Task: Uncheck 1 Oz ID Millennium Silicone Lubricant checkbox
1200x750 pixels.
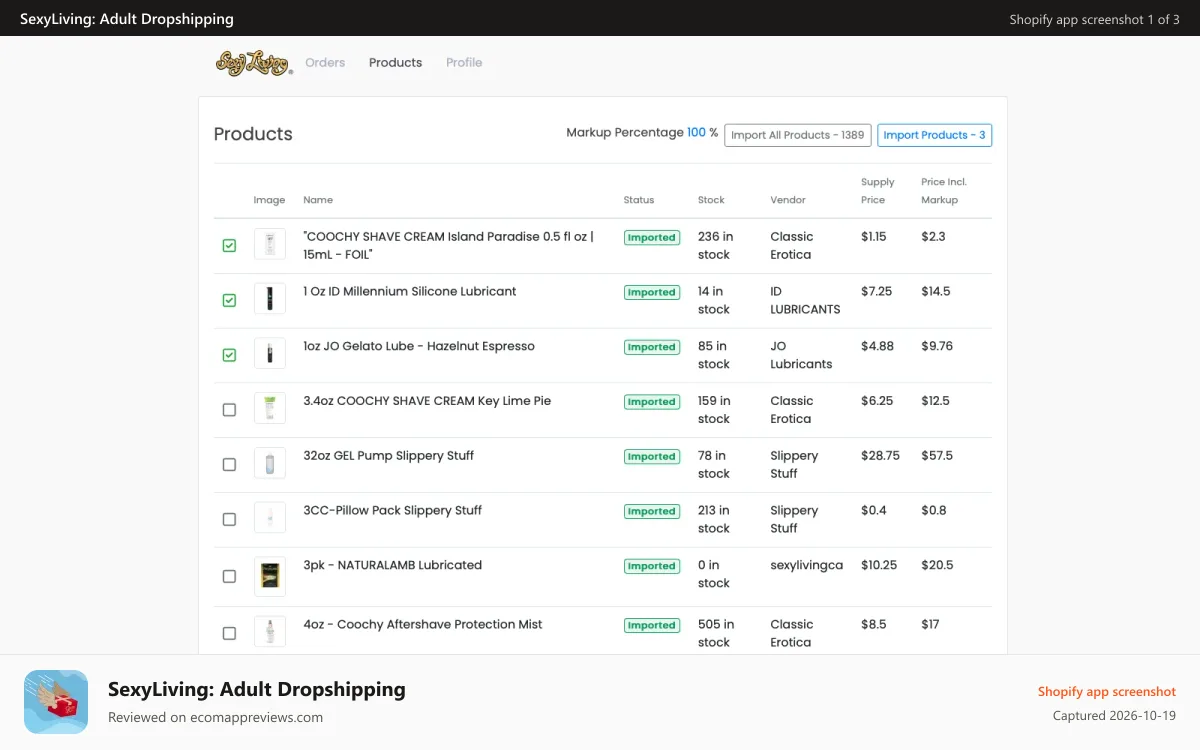Action: (x=229, y=300)
